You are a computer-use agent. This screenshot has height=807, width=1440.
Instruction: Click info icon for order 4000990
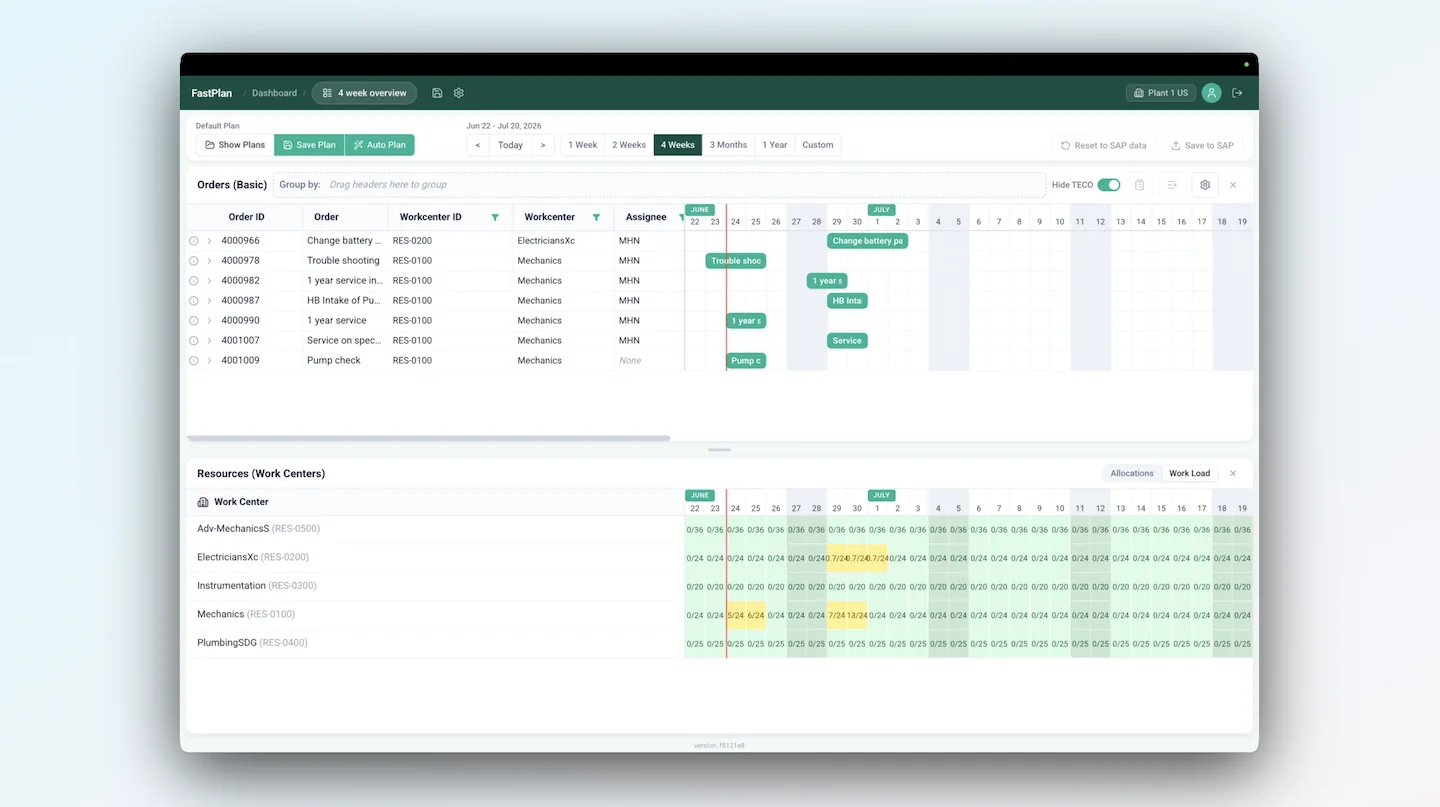(x=194, y=321)
